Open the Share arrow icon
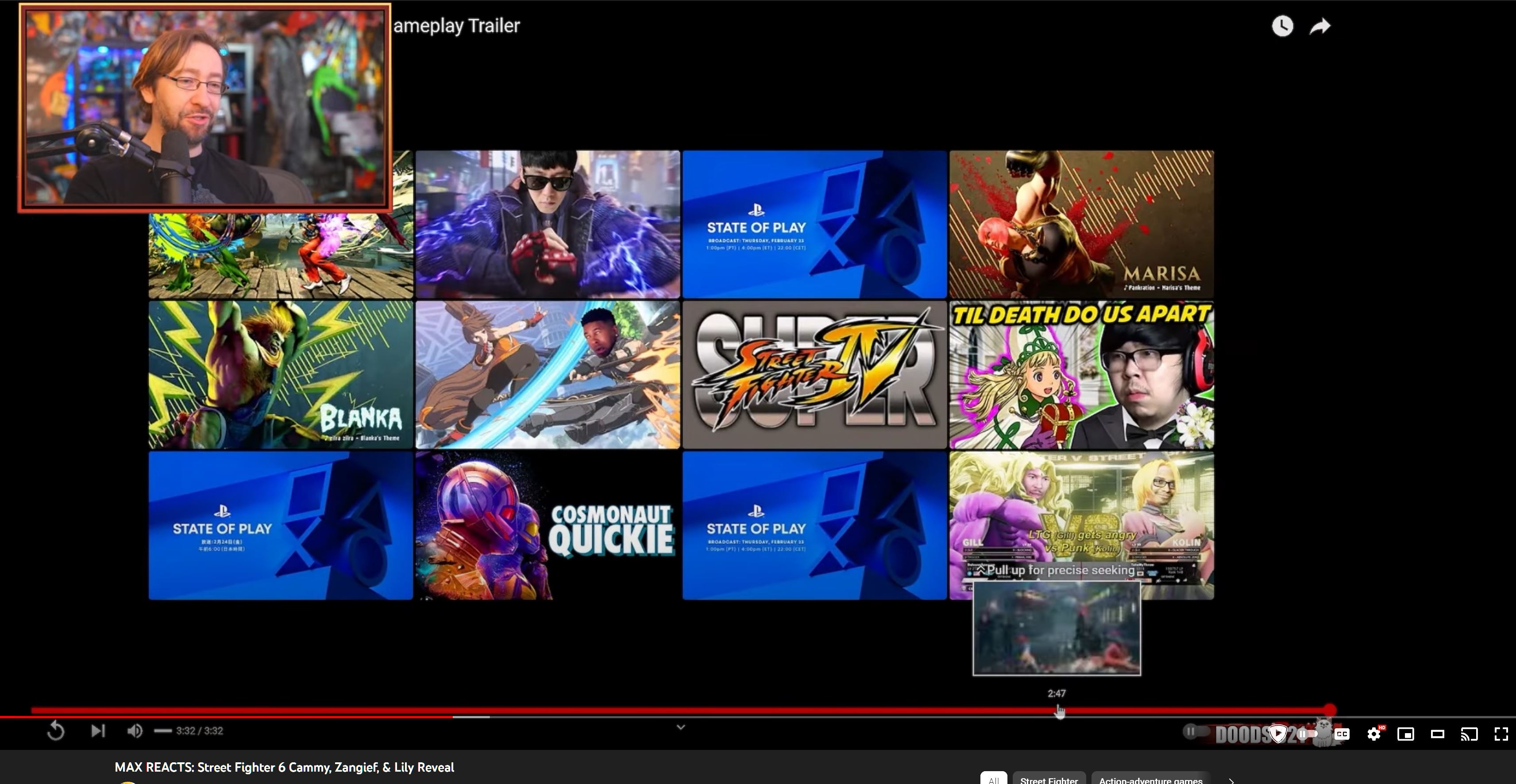 [1320, 27]
